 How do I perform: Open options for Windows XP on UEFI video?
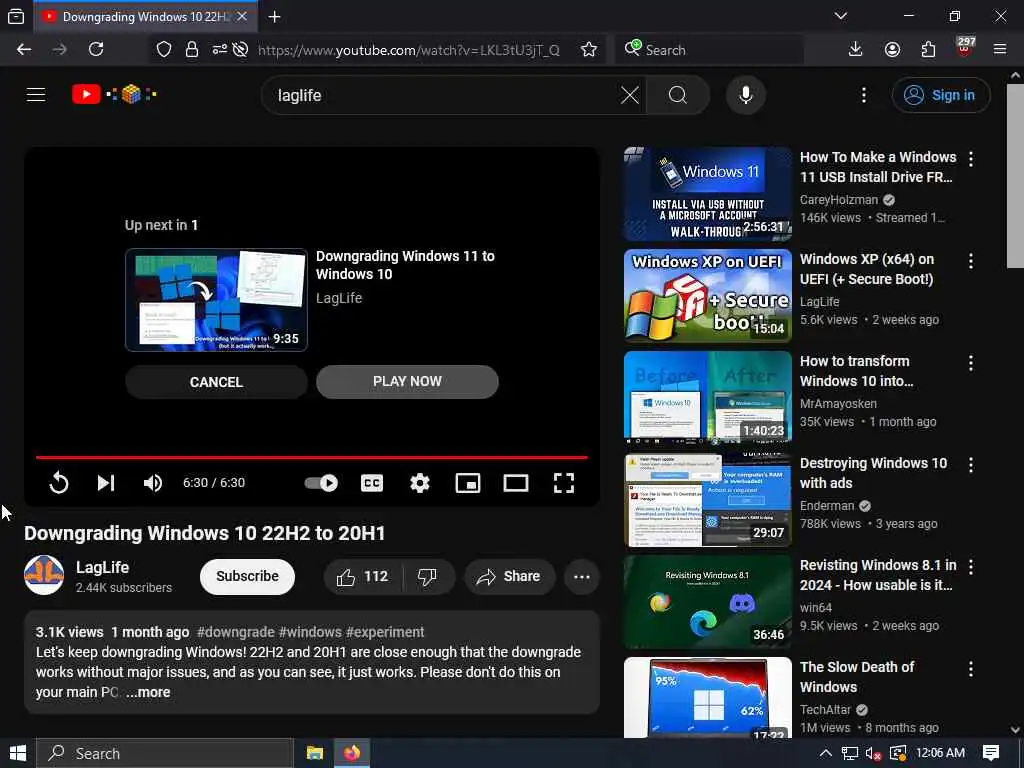coord(971,261)
